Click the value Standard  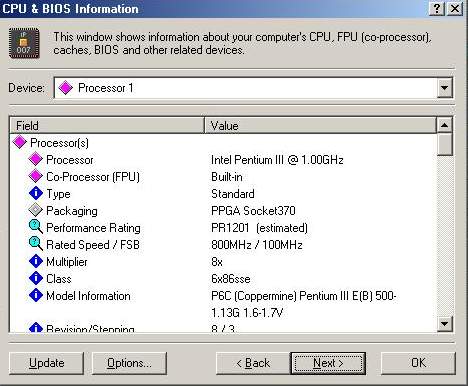[233, 194]
